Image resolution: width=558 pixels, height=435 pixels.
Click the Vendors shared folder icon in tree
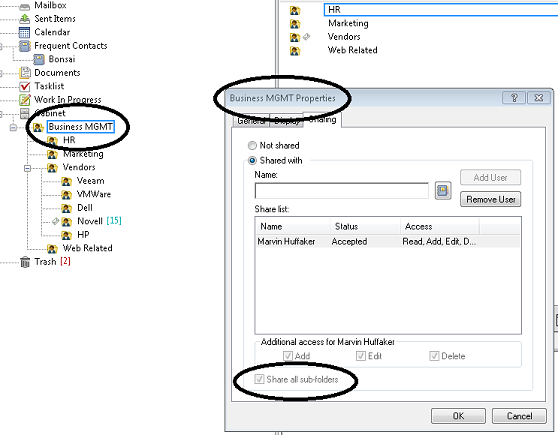point(52,168)
